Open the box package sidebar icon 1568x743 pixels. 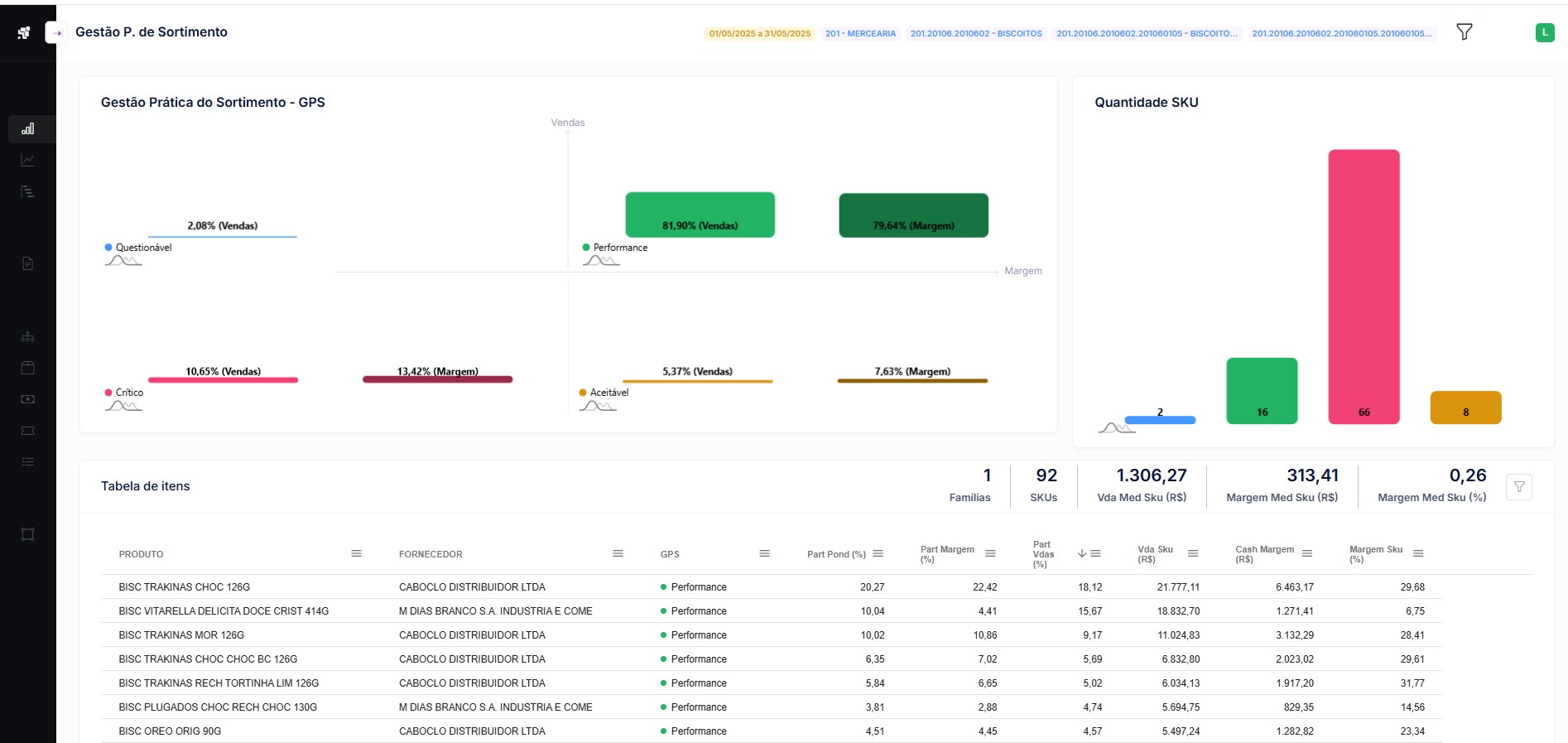[x=28, y=368]
